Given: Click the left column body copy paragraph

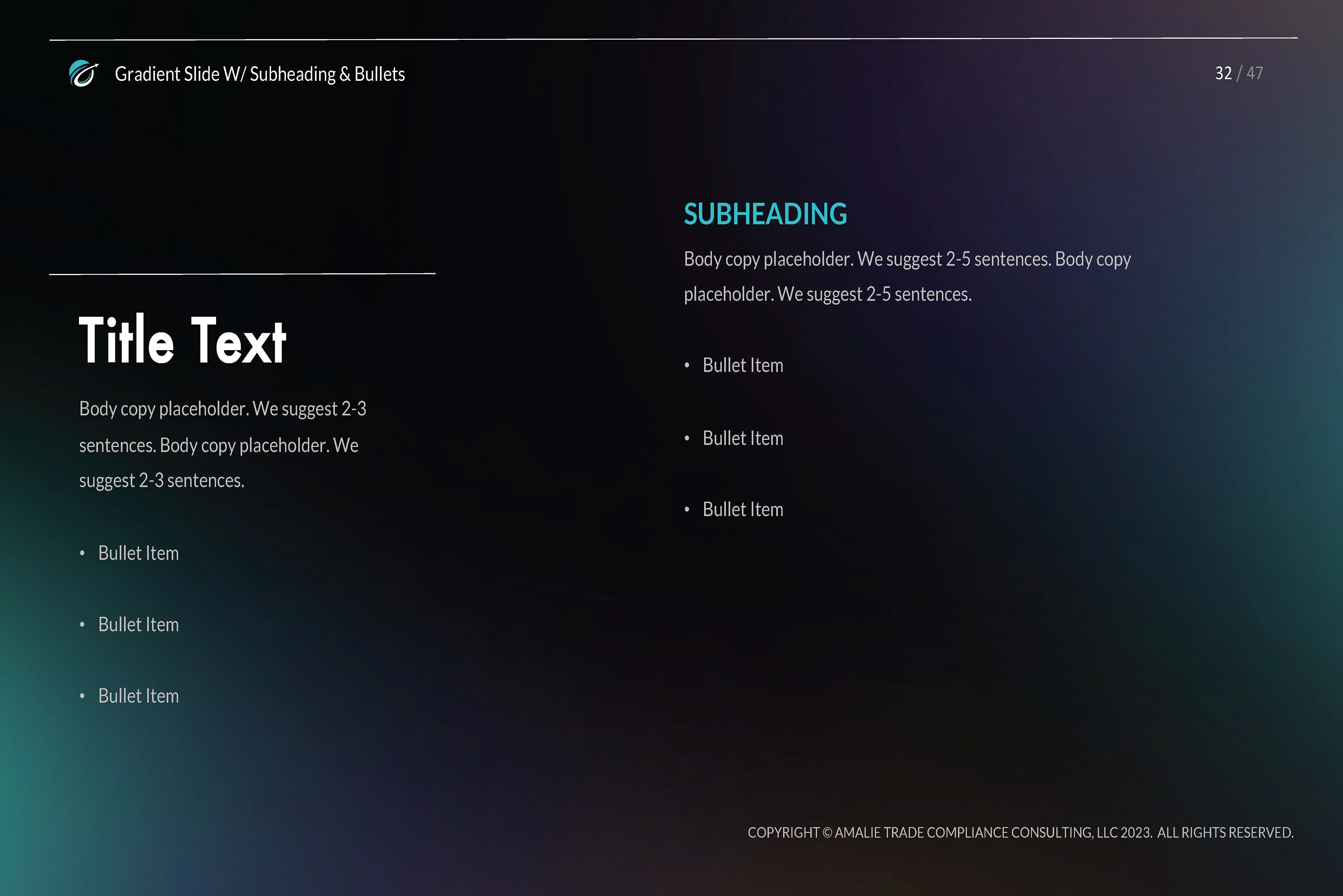Looking at the screenshot, I should tap(222, 445).
